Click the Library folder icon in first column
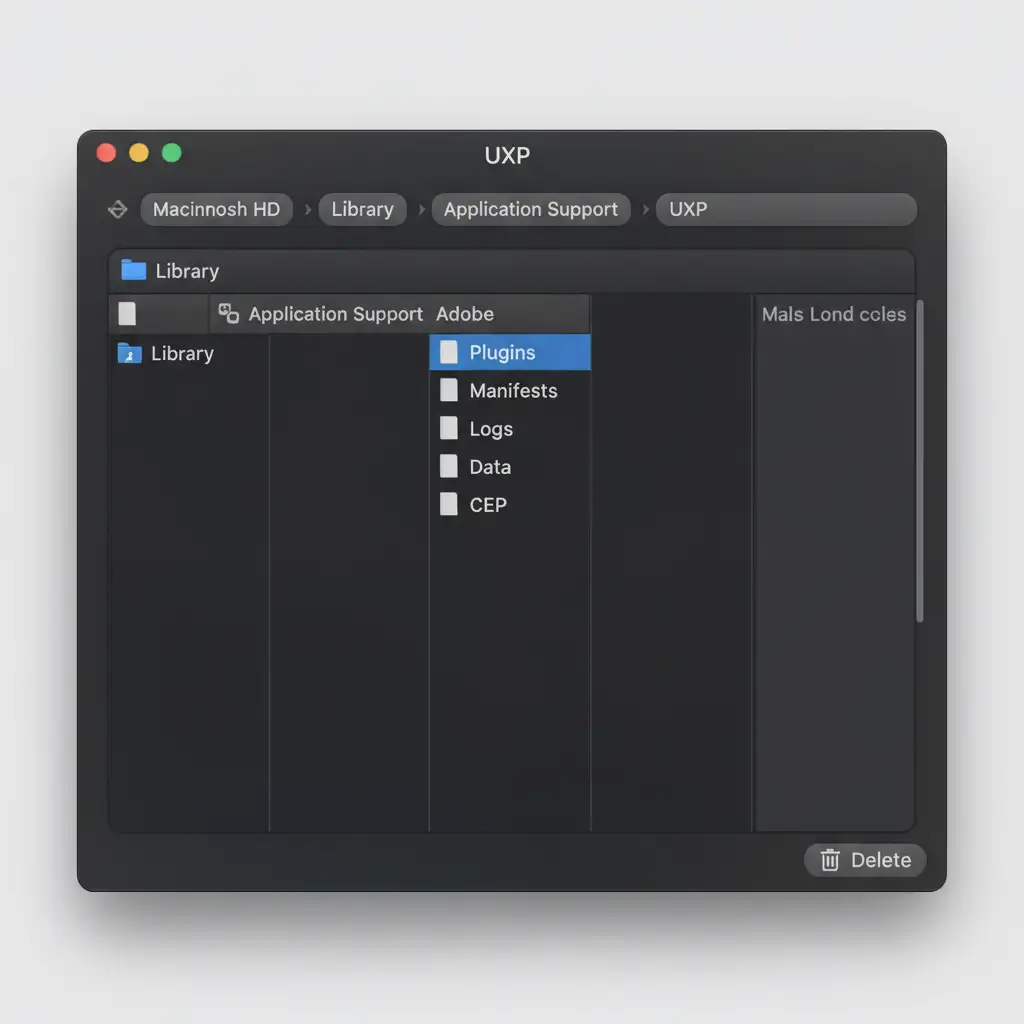This screenshot has height=1024, width=1024. click(130, 353)
